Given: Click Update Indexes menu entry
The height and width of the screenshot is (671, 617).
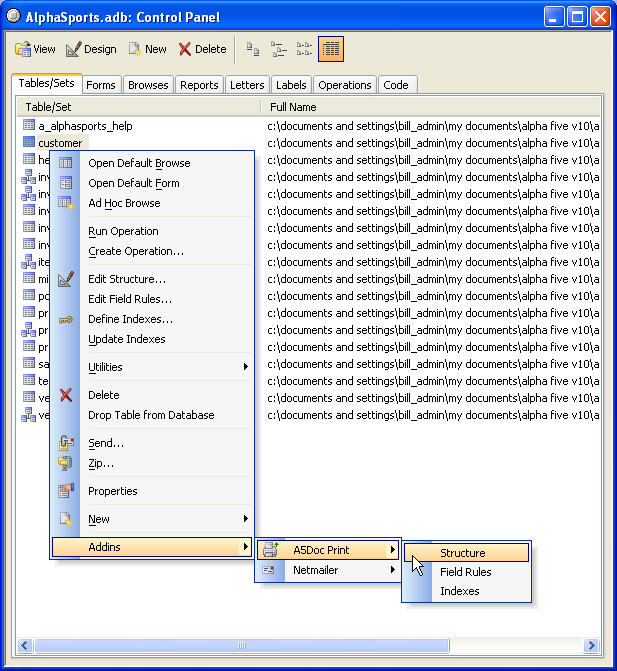Looking at the screenshot, I should [152, 339].
